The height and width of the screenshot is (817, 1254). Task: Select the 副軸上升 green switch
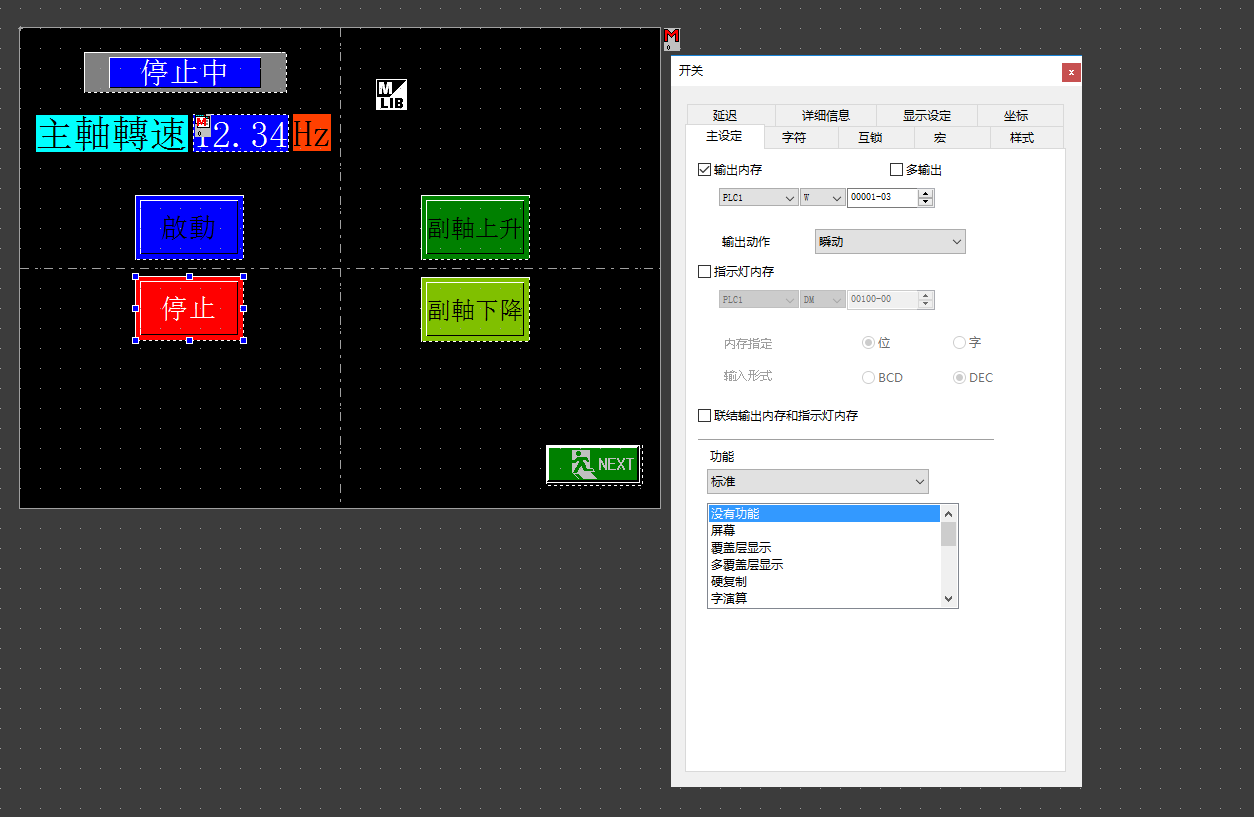(x=475, y=228)
